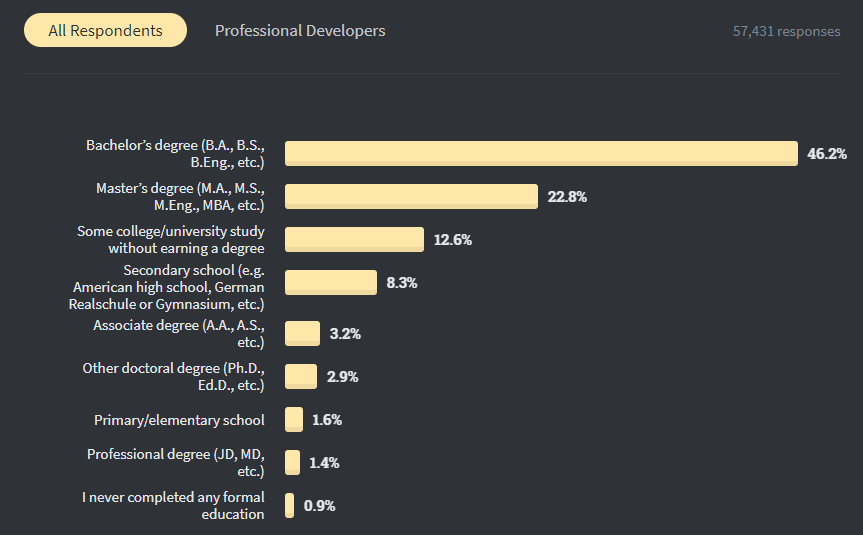The width and height of the screenshot is (863, 535).
Task: Click the 1.6% value label
Action: 327,419
